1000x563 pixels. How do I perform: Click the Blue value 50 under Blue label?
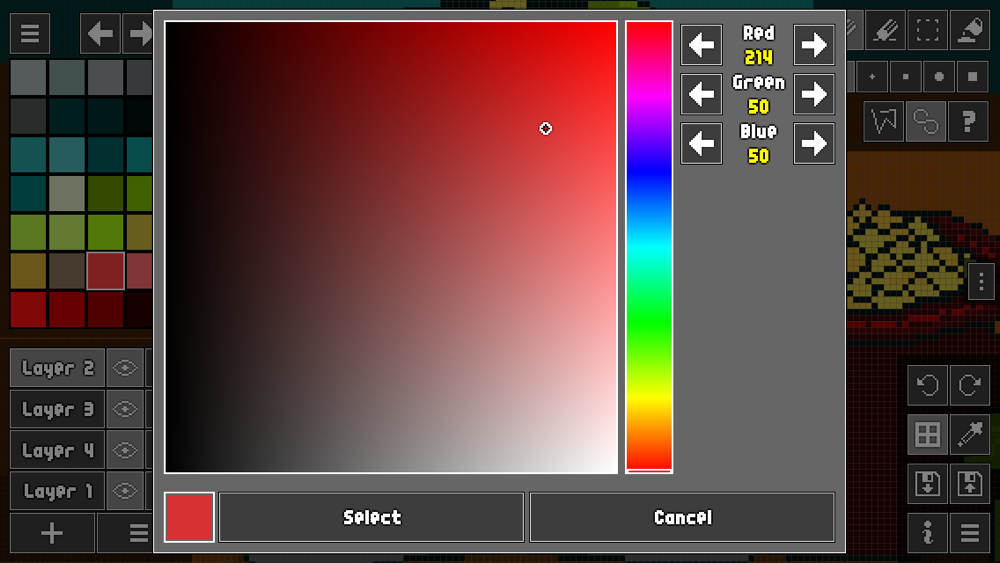click(758, 156)
